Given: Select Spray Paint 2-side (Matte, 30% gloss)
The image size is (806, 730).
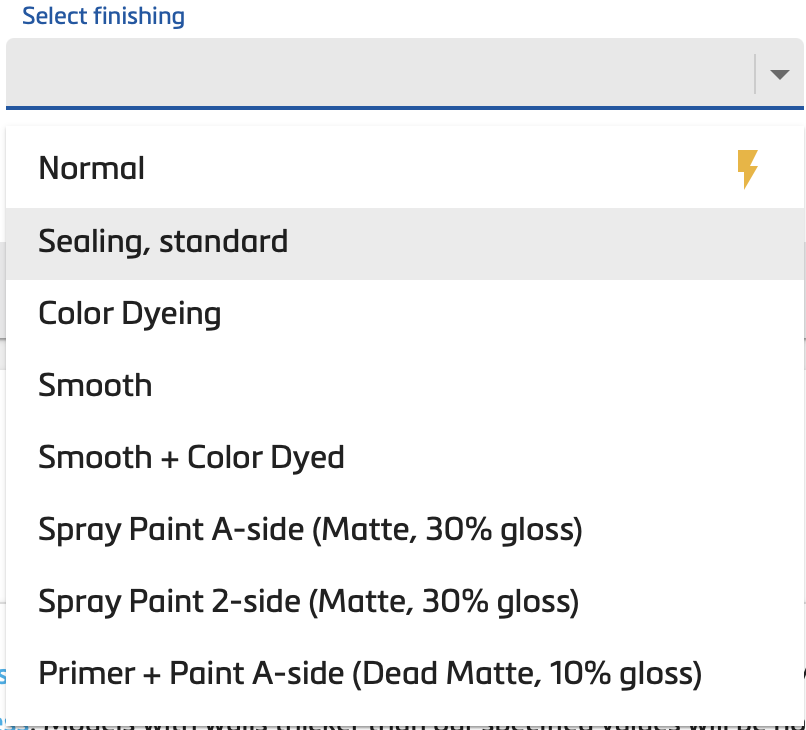Looking at the screenshot, I should coord(310,601).
